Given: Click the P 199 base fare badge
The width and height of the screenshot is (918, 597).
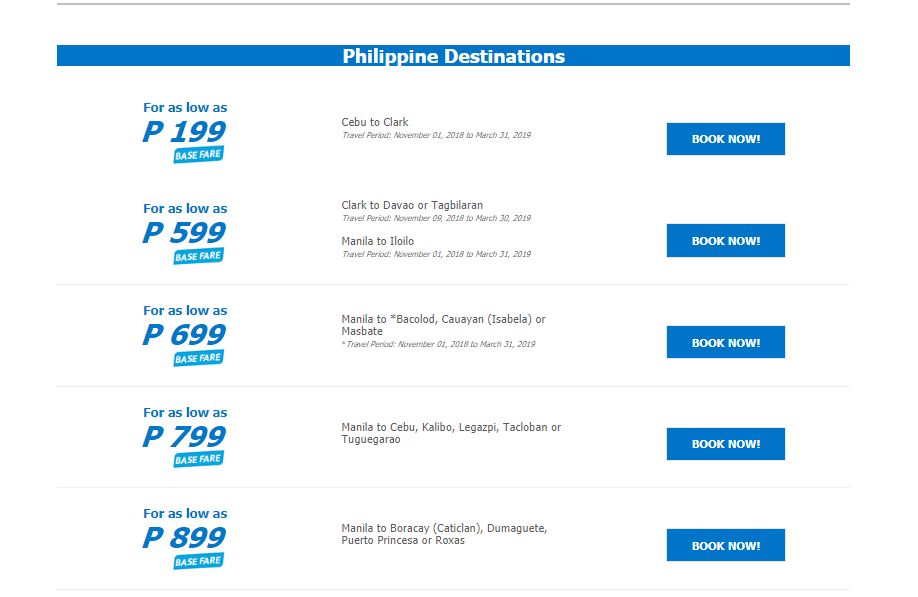Looking at the screenshot, I should coord(198,155).
